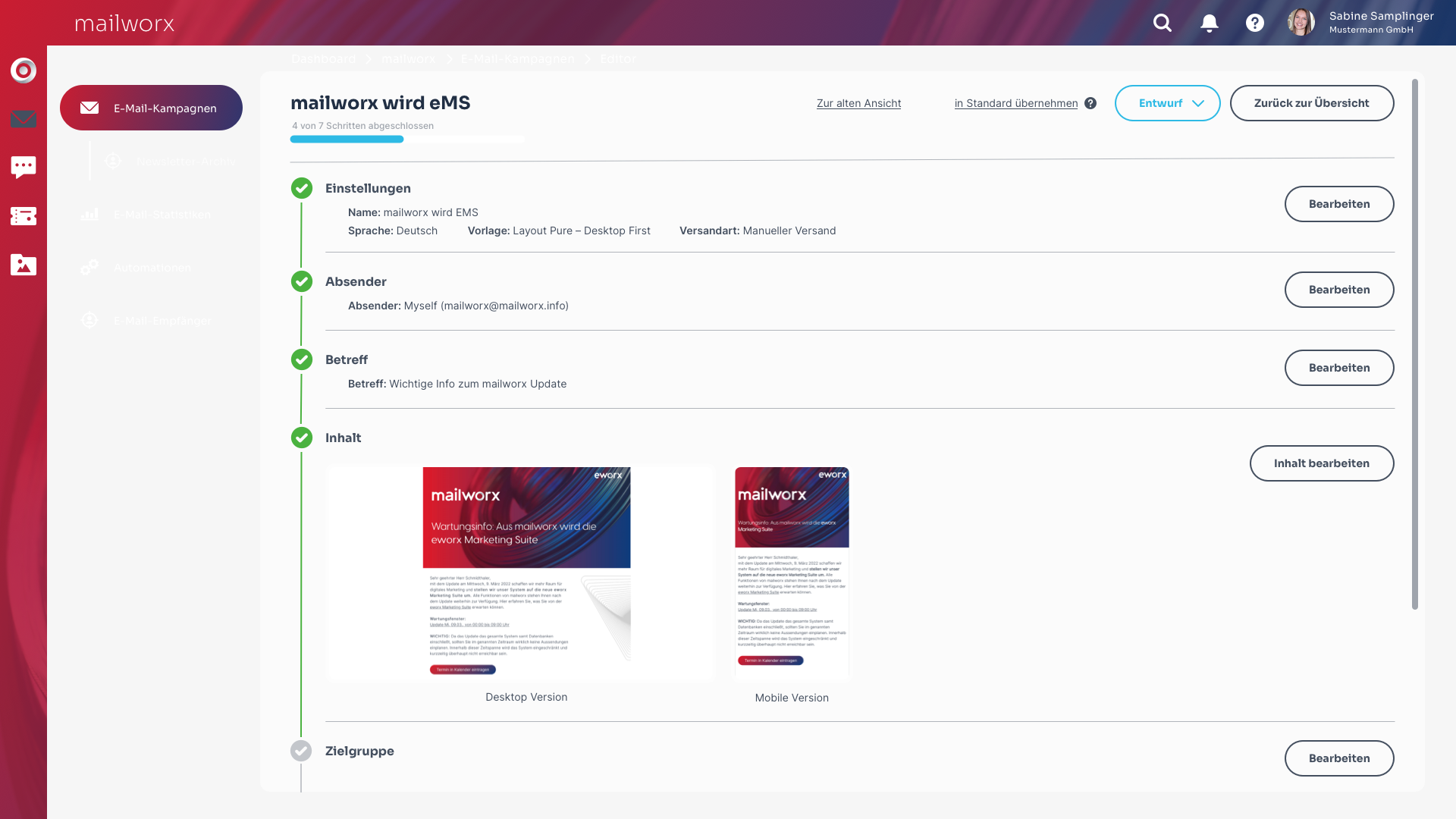Open E-Mail-Kampagnen in the sidebar menu
Screen dimensions: 1456x819
152,108
